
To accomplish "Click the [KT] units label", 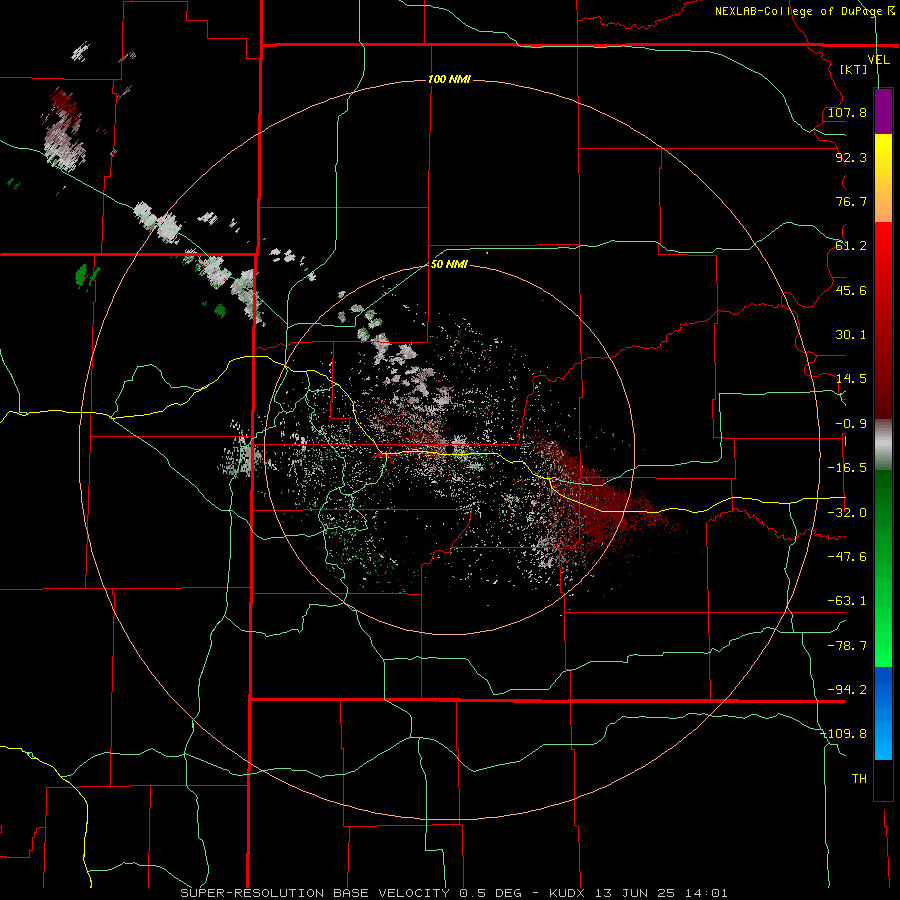I will [854, 69].
